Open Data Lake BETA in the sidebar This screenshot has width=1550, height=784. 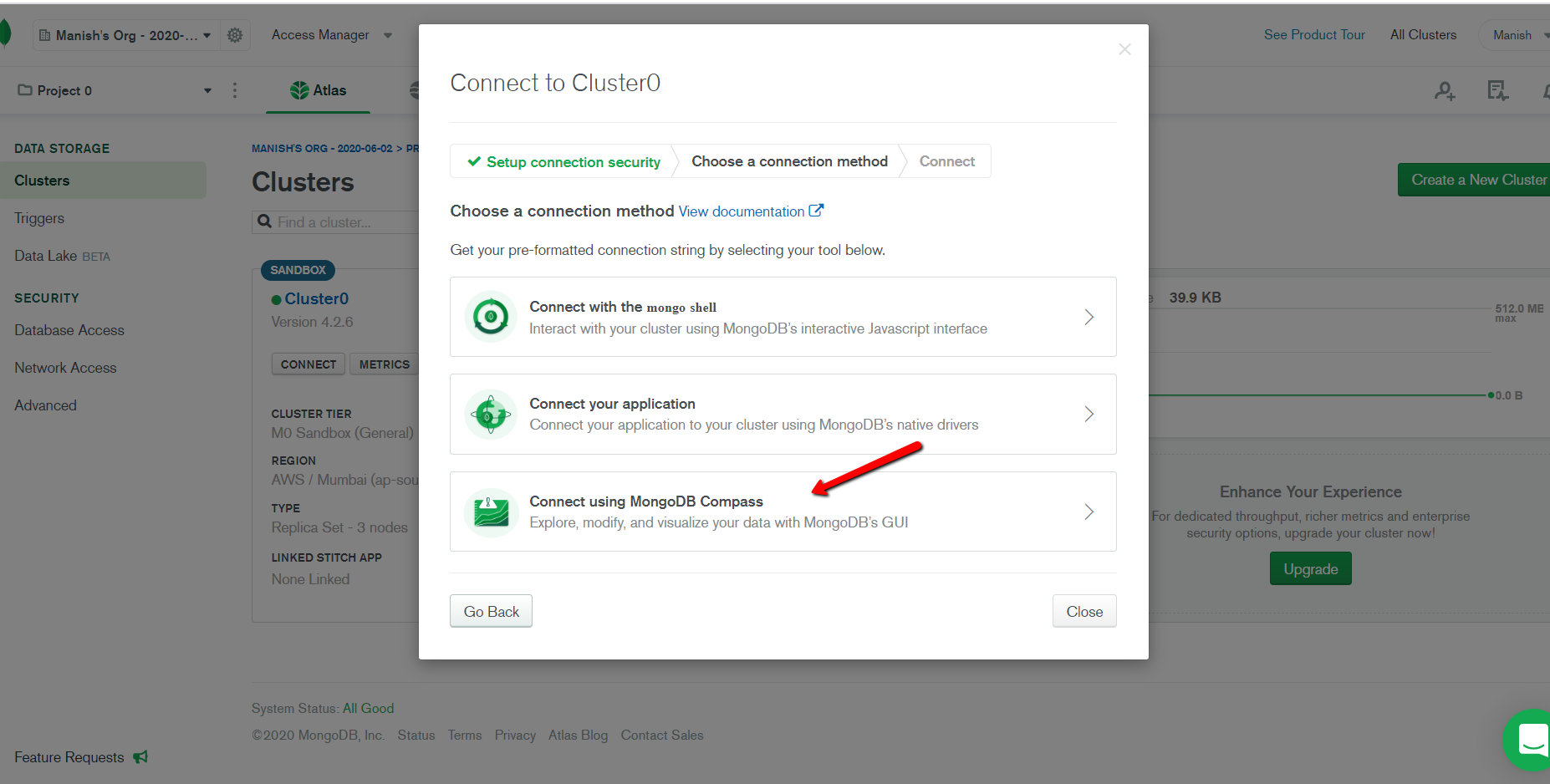tap(62, 256)
